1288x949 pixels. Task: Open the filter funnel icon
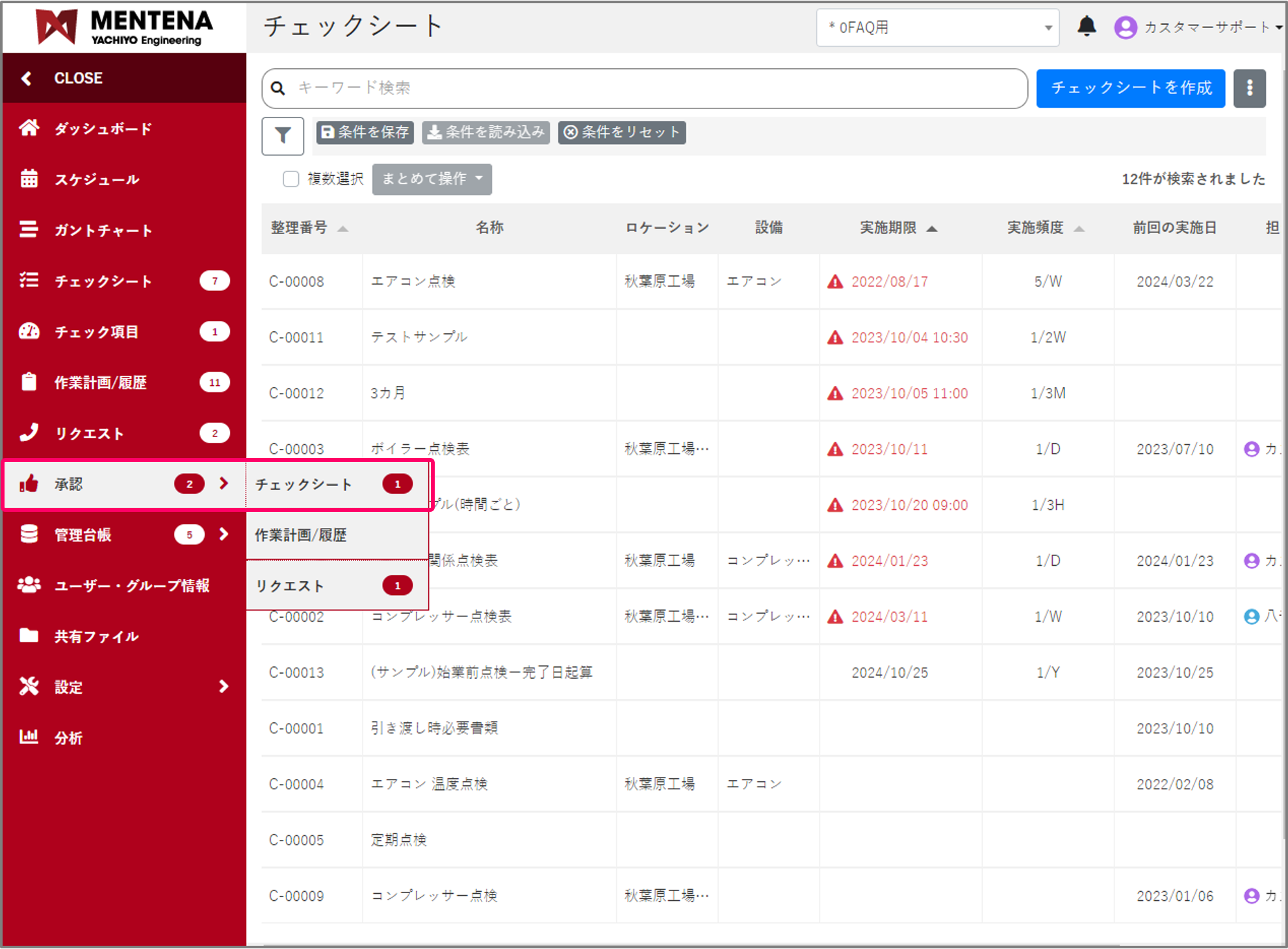click(x=283, y=136)
